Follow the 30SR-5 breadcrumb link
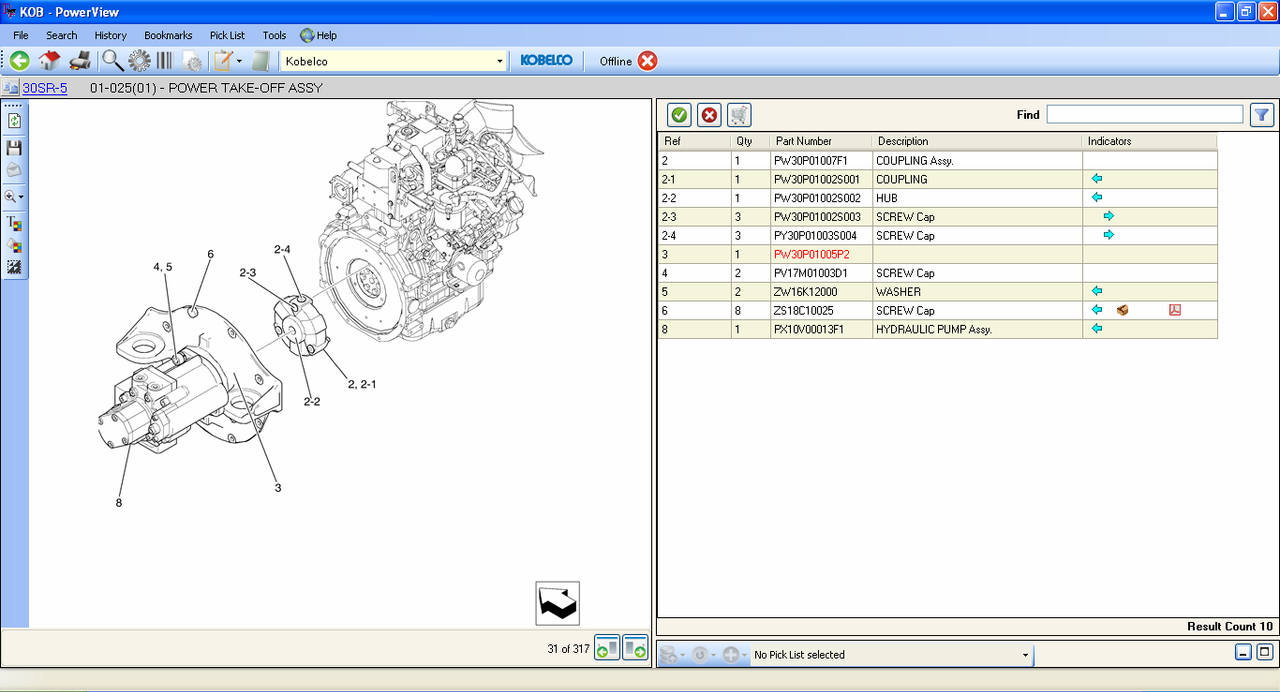 click(x=45, y=88)
